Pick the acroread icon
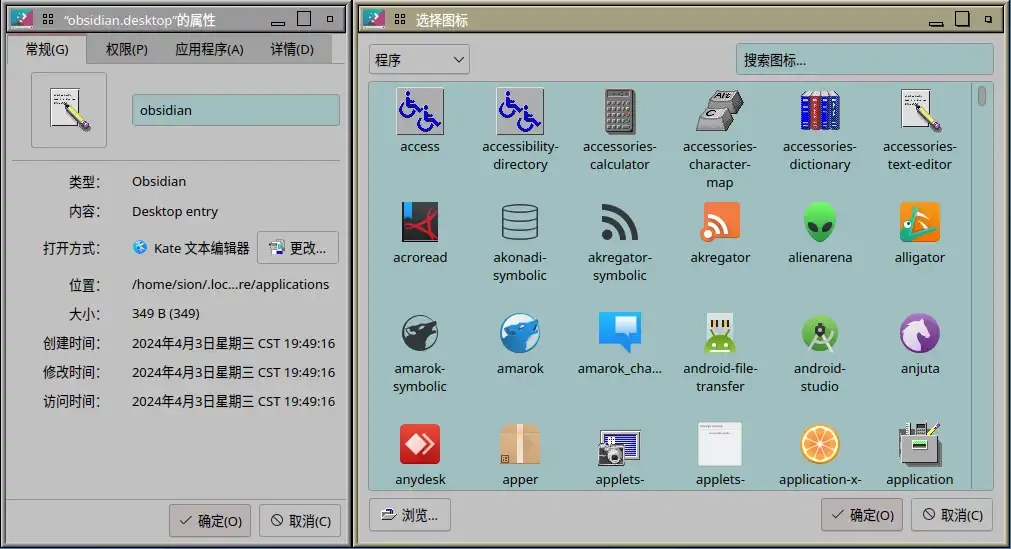1011x549 pixels. (x=420, y=223)
